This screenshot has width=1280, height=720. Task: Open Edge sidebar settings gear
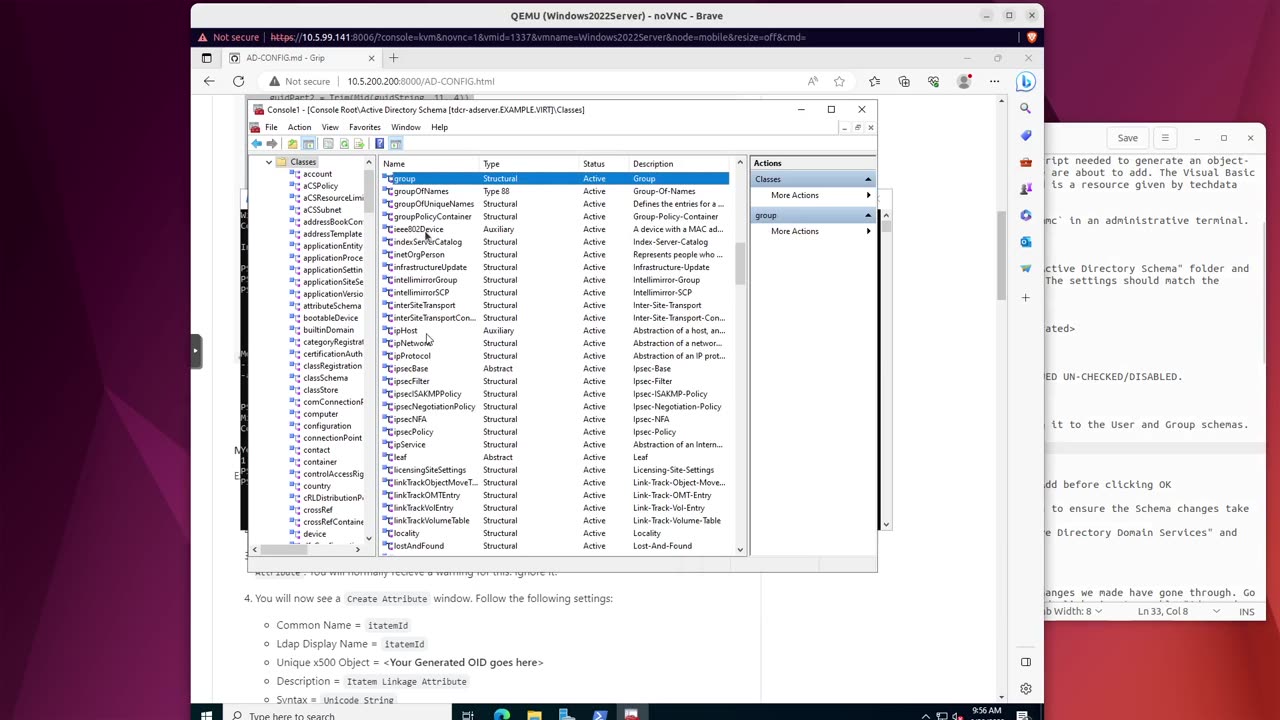tap(1025, 689)
